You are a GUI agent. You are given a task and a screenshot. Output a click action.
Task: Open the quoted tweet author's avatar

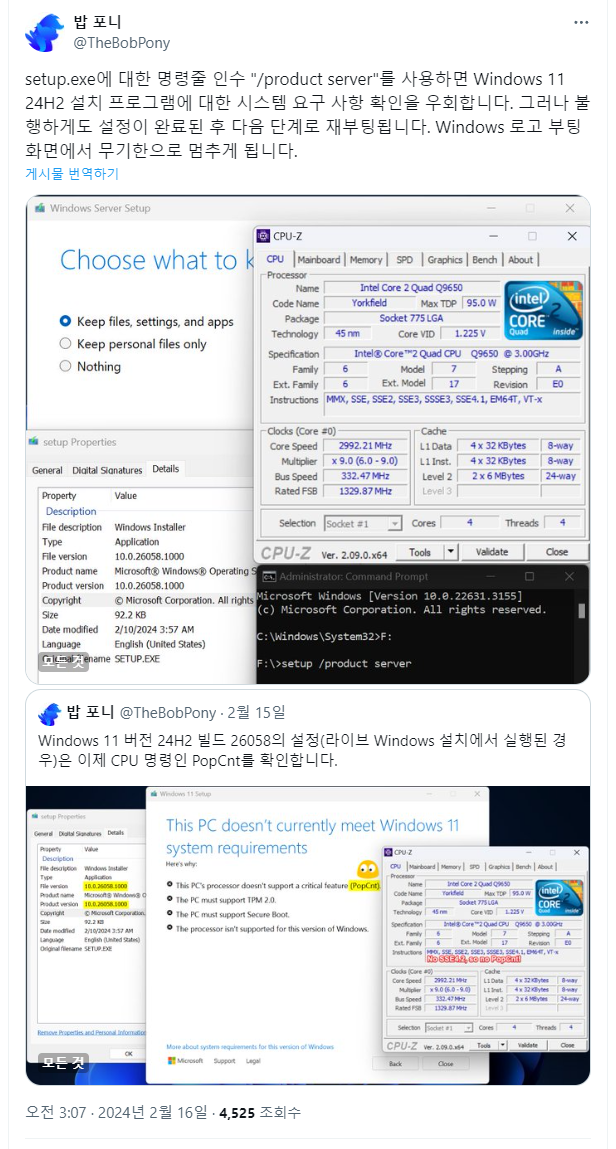coord(49,714)
